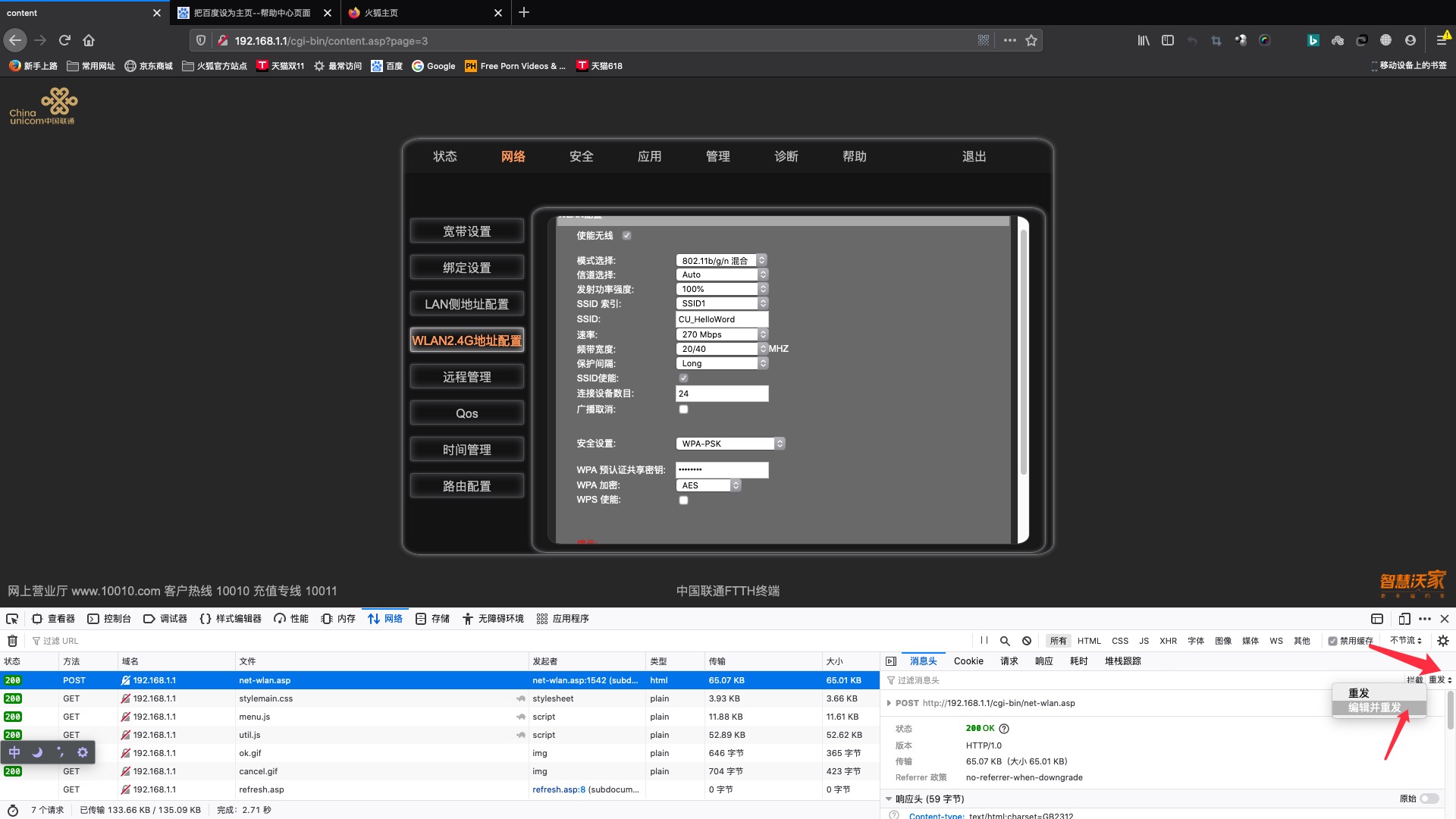Toggle the 原始 response headers switch
The height and width of the screenshot is (819, 1456).
click(1429, 799)
